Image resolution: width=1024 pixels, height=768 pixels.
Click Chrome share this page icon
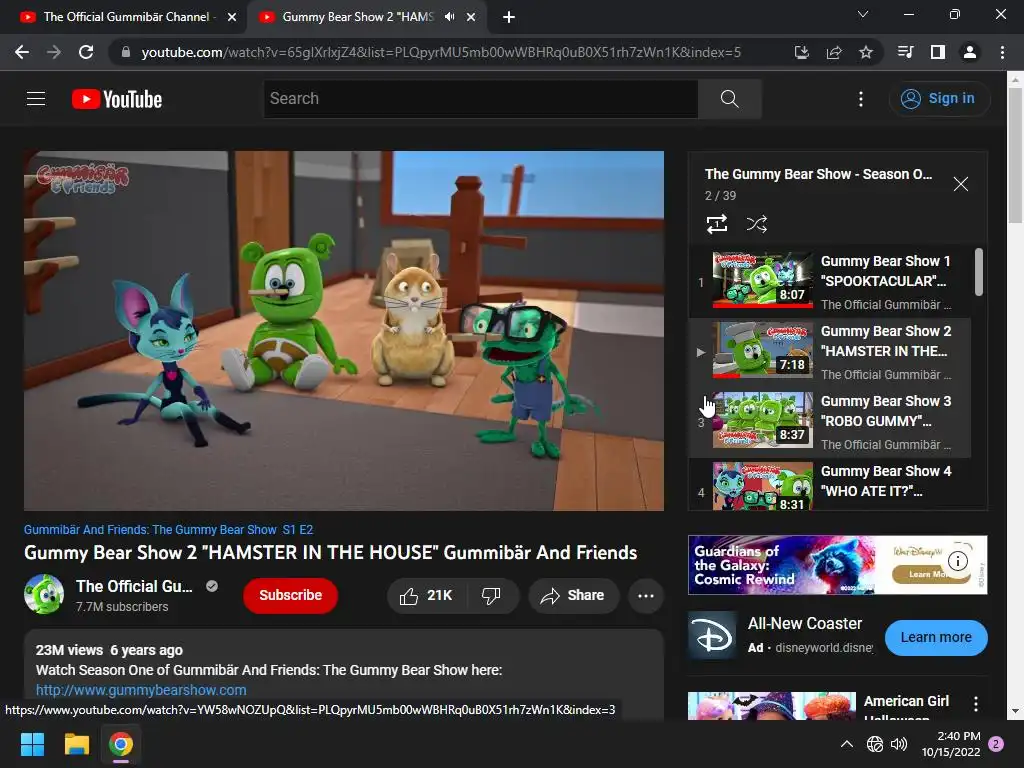point(834,52)
